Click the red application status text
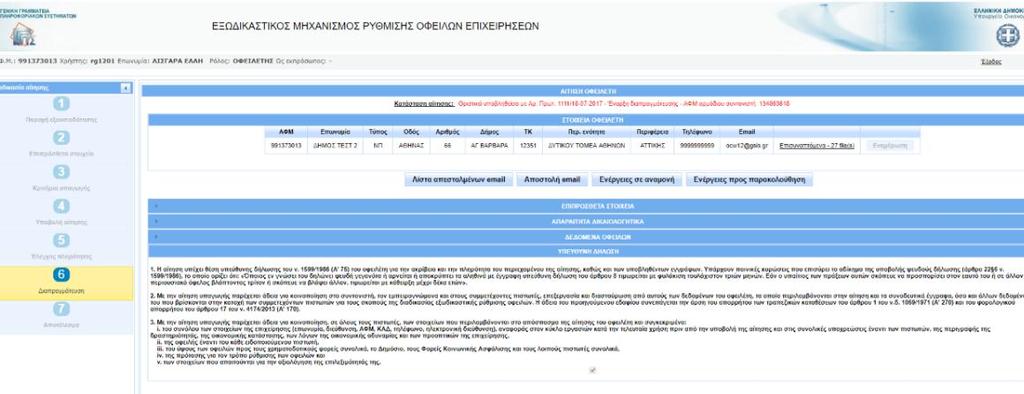The width and height of the screenshot is (1024, 394). click(624, 103)
